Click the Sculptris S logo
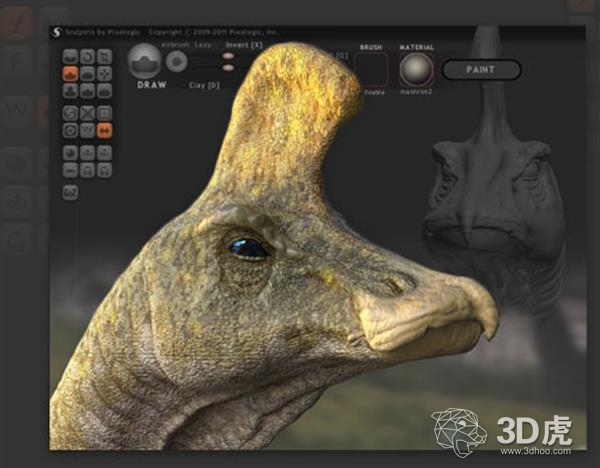 [56, 32]
